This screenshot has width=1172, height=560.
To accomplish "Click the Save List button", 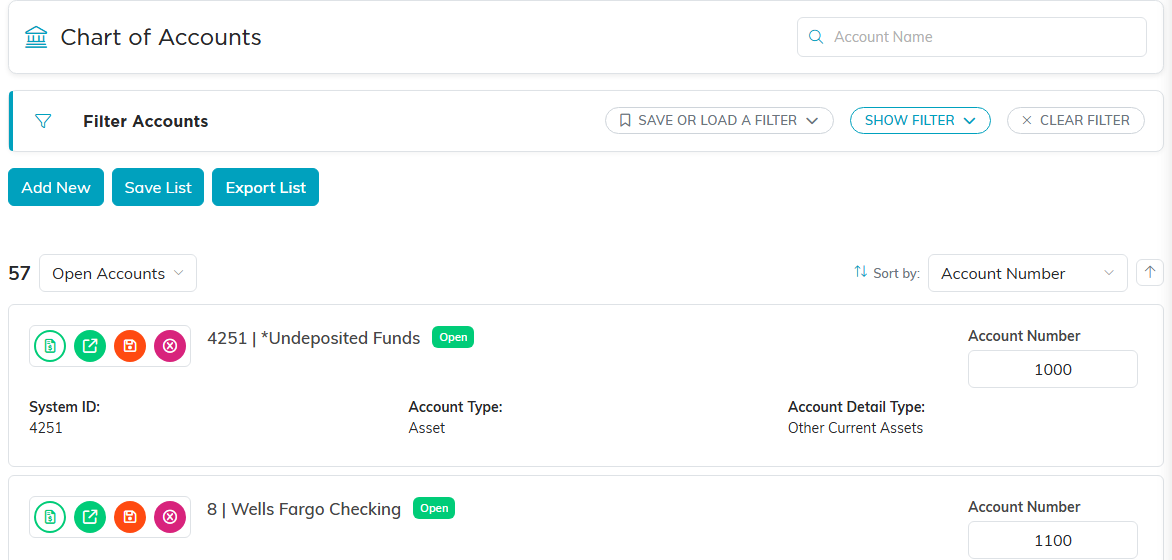I will pos(158,187).
